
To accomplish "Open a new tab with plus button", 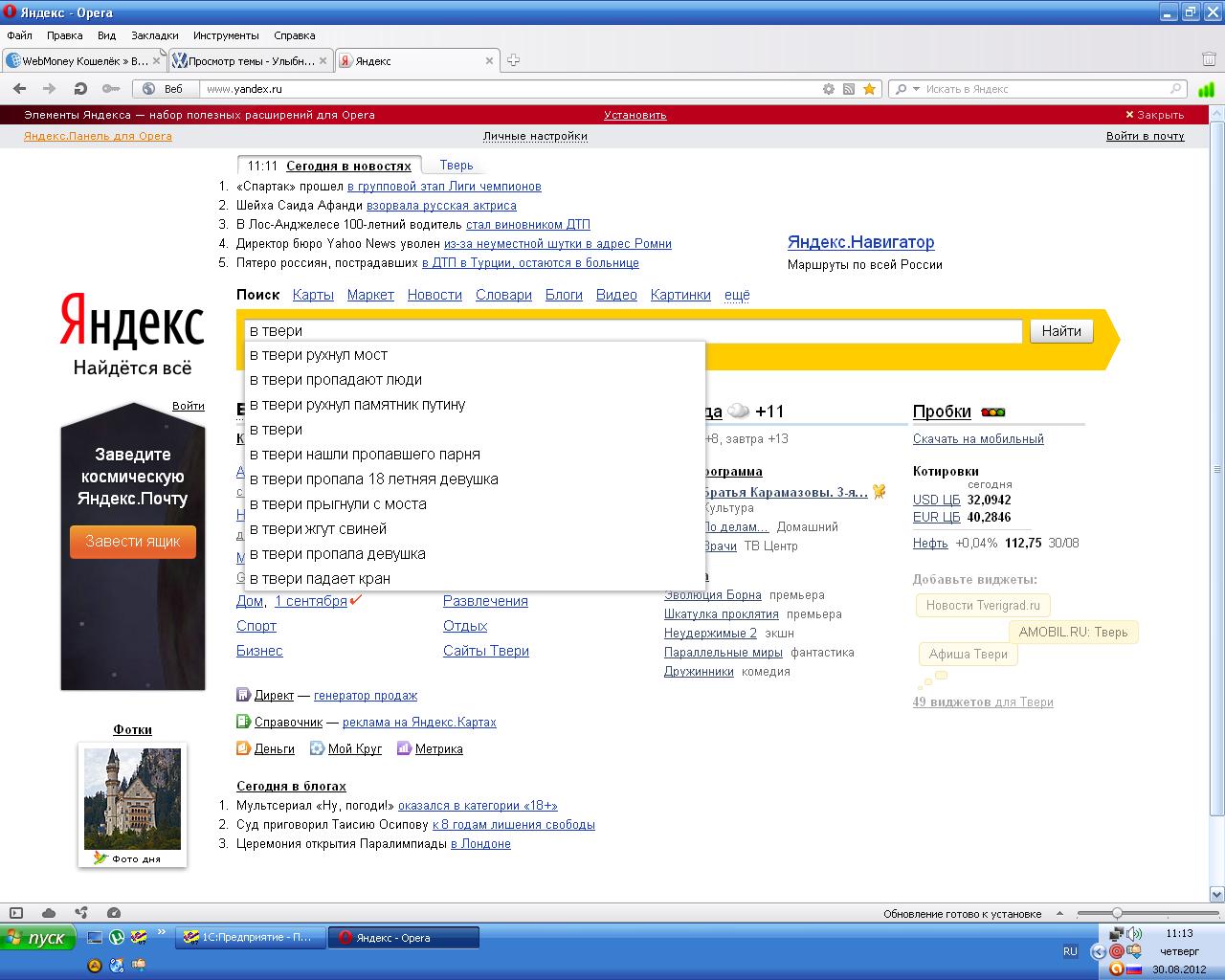I will [513, 60].
